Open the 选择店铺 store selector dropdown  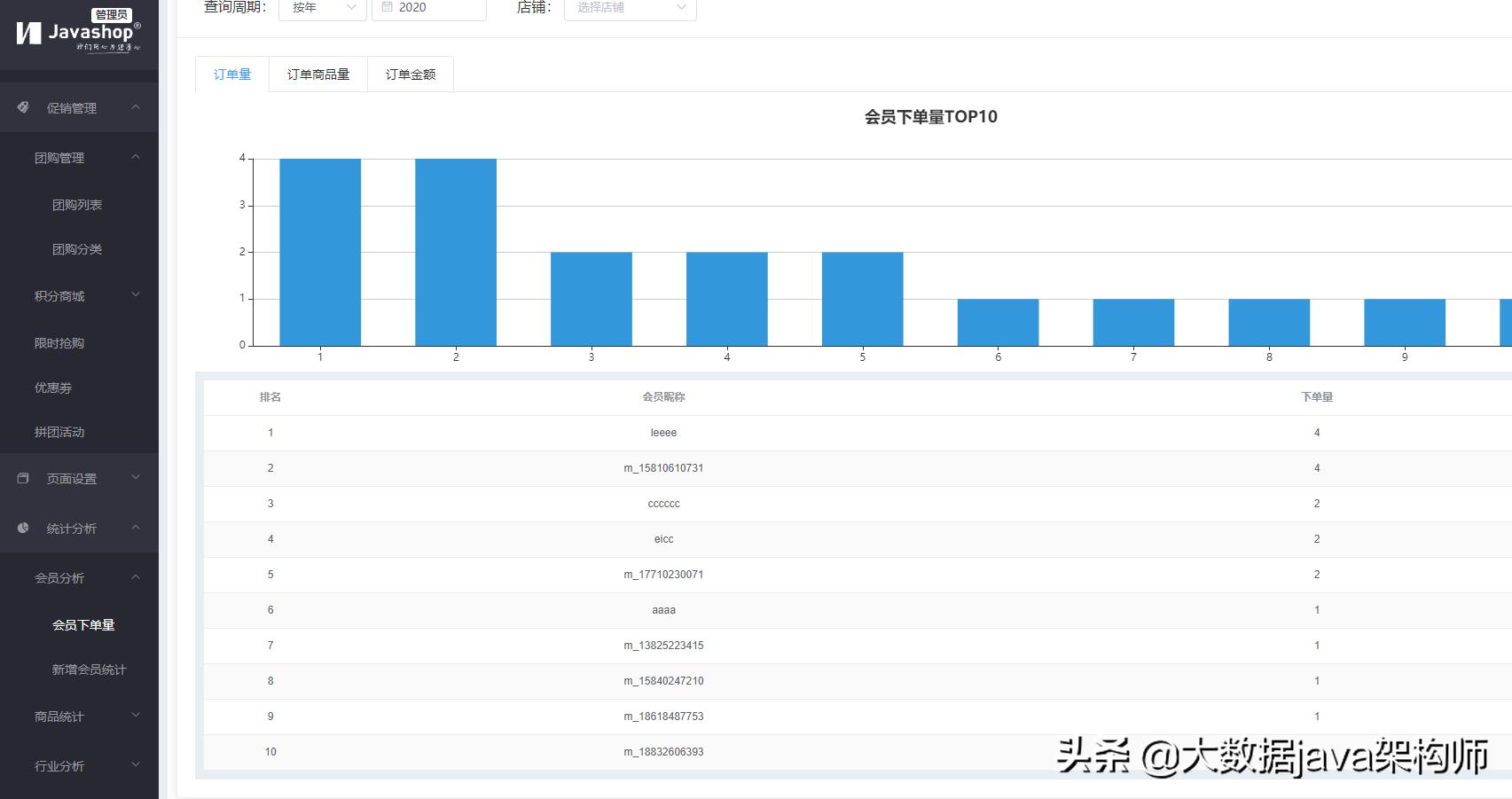coord(630,7)
